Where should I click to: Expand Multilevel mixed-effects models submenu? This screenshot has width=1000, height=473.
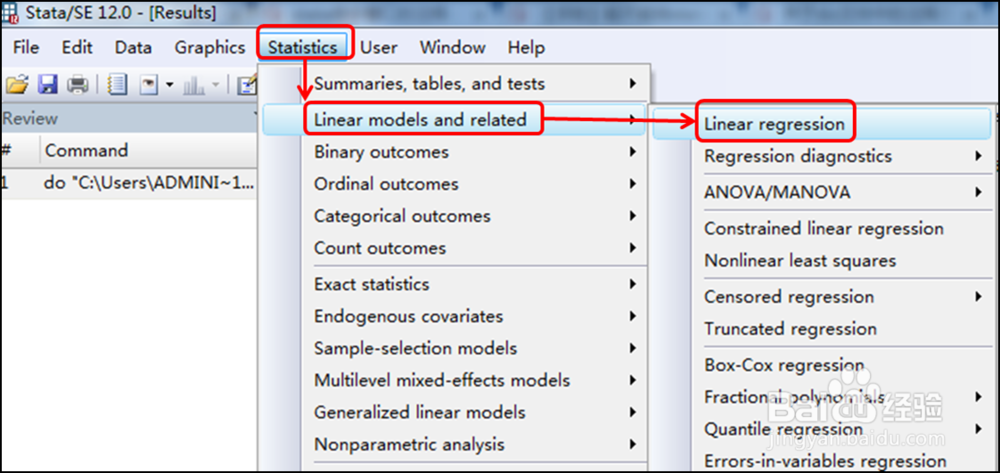455,381
